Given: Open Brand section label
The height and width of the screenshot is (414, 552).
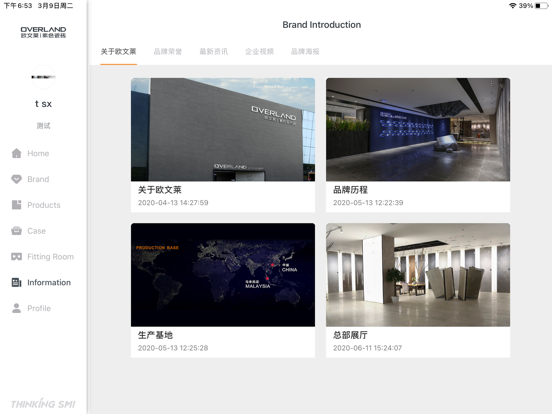Looking at the screenshot, I should point(38,179).
